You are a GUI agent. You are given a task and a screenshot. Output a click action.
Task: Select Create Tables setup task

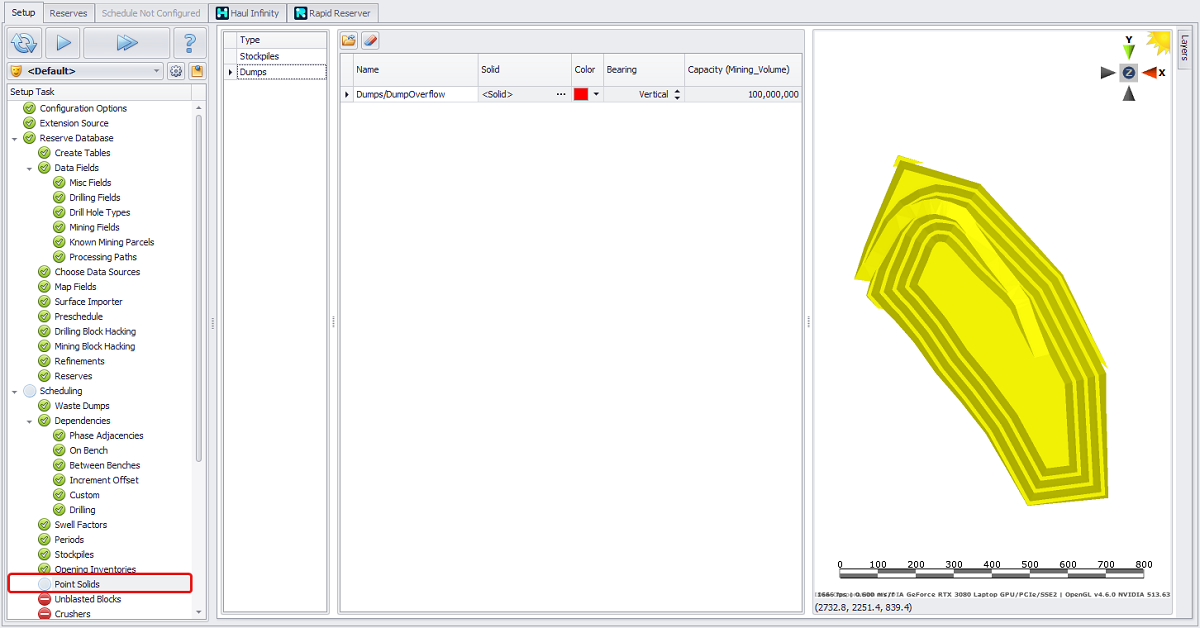82,153
